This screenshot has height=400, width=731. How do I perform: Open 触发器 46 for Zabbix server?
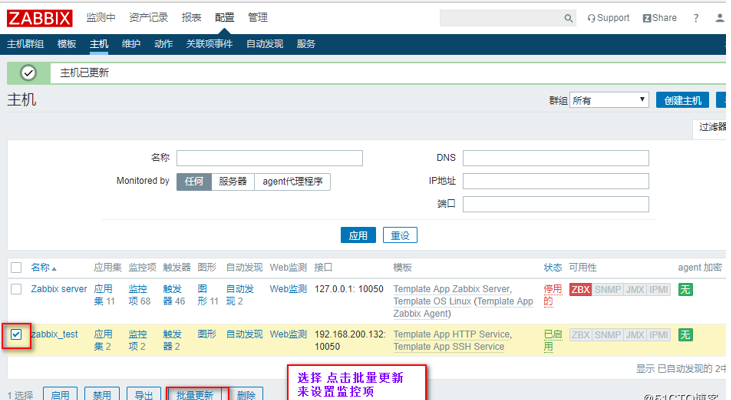coord(174,295)
